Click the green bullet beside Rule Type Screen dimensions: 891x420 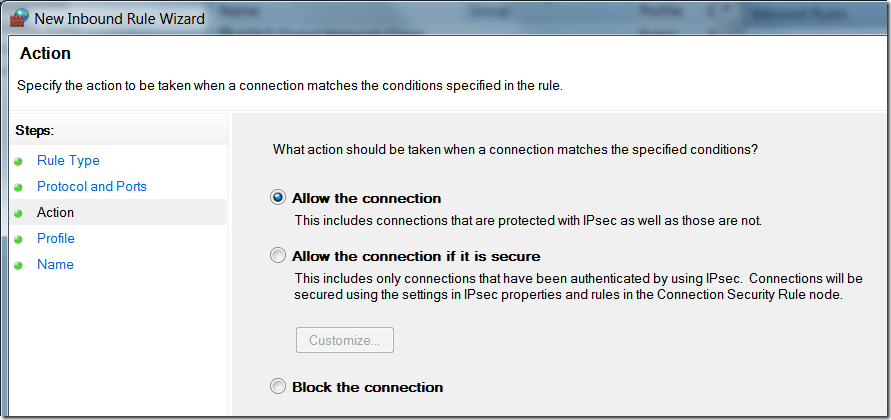18,162
